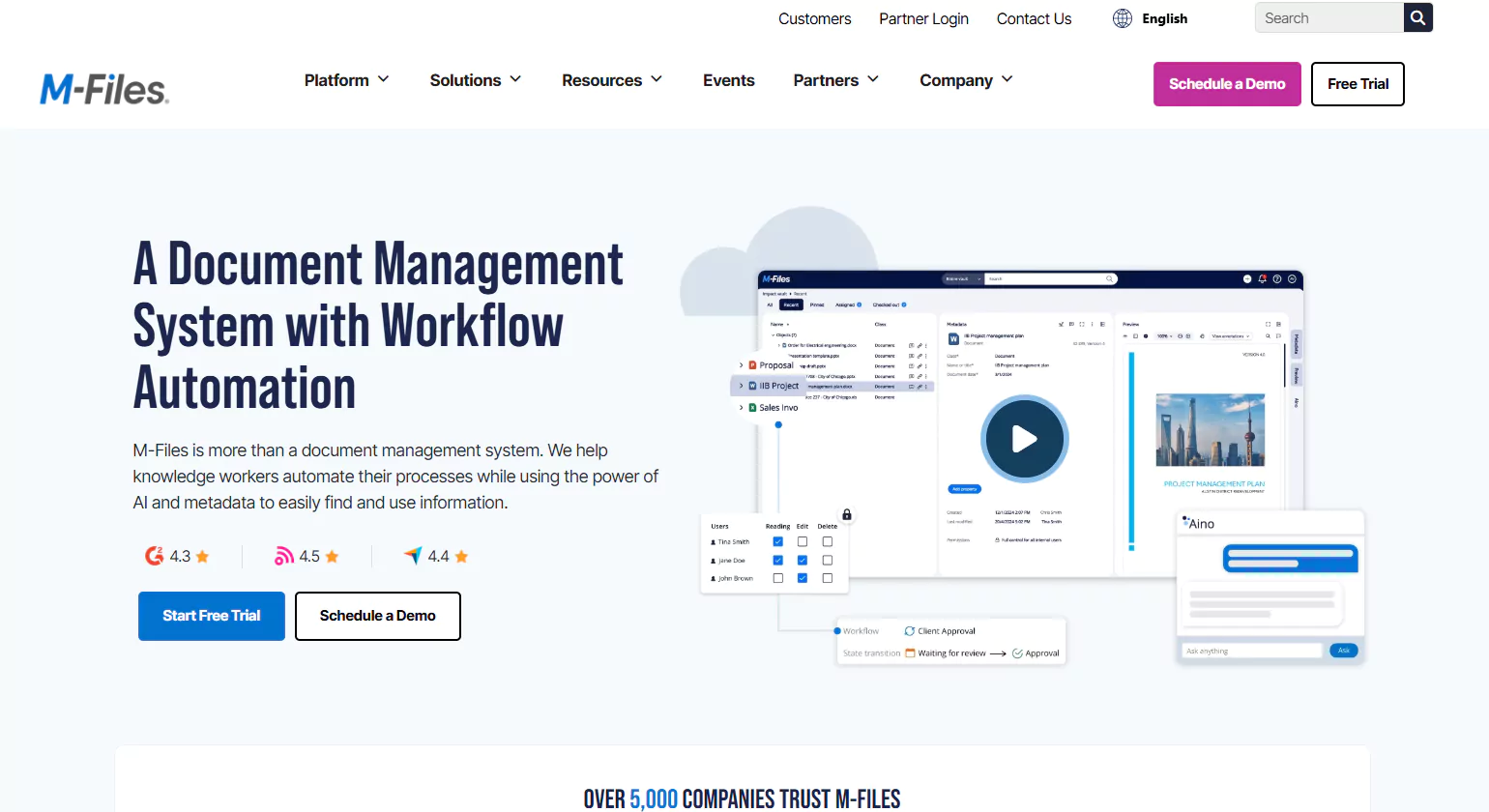The width and height of the screenshot is (1489, 812).
Task: Click the search magnifier button
Action: (x=1417, y=17)
